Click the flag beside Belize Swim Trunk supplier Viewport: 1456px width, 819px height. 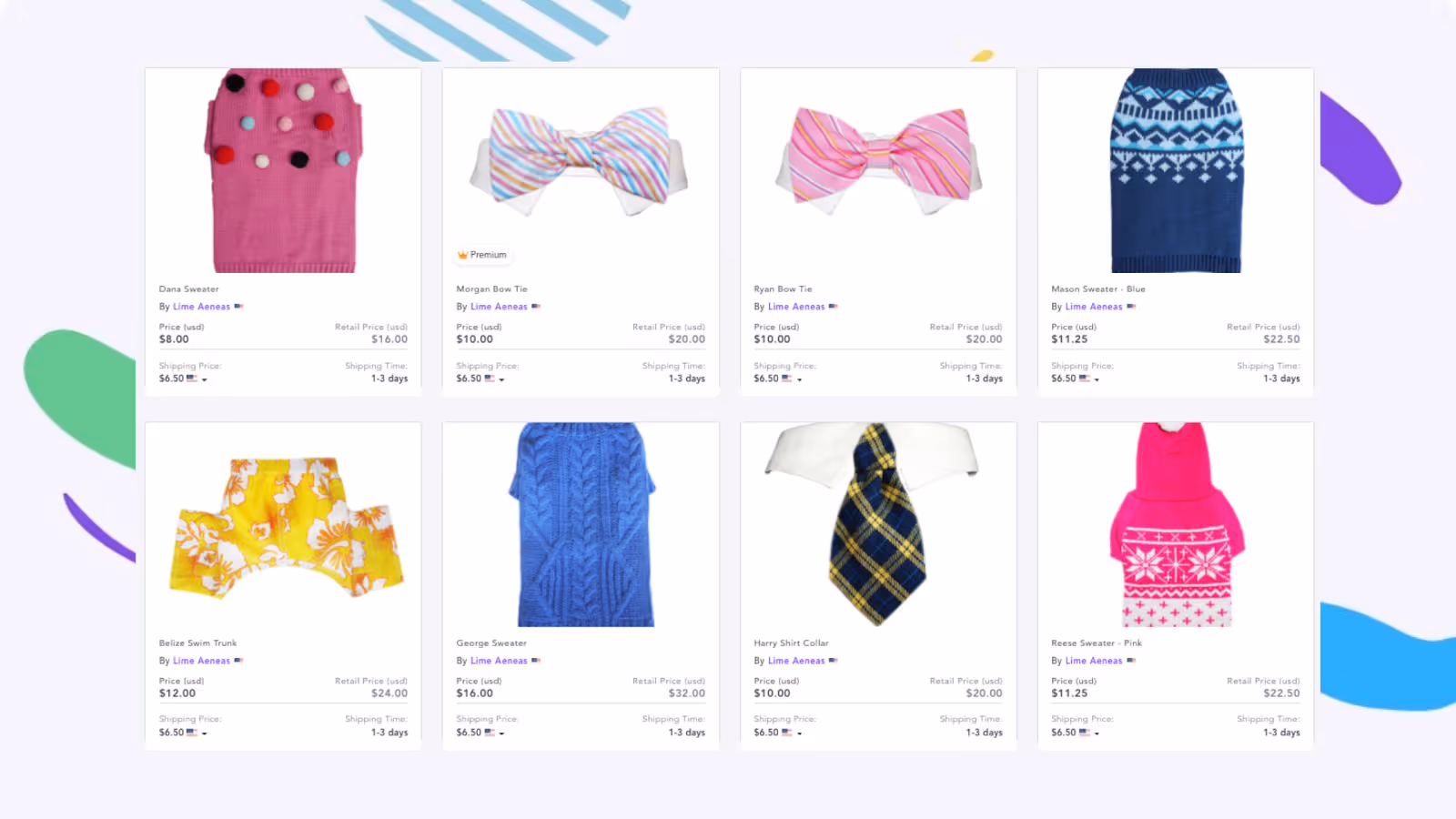[x=238, y=661]
